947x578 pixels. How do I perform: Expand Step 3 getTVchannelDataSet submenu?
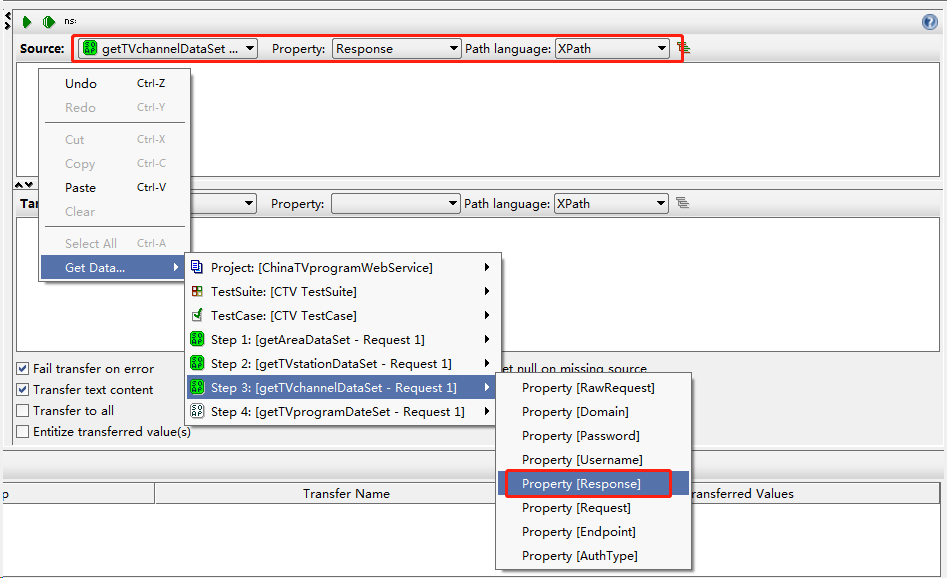tap(486, 387)
